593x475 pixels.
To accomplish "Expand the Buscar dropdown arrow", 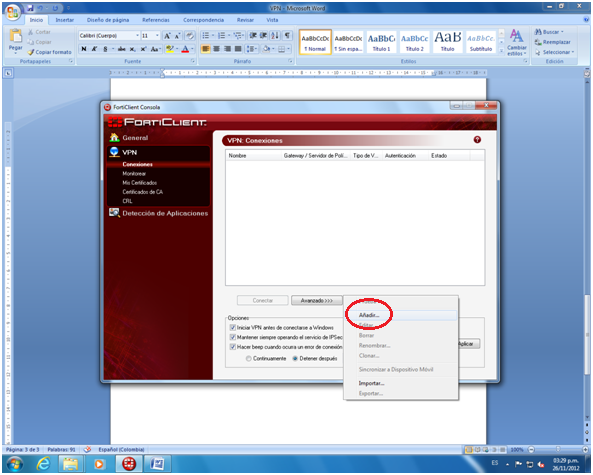I will coord(562,32).
